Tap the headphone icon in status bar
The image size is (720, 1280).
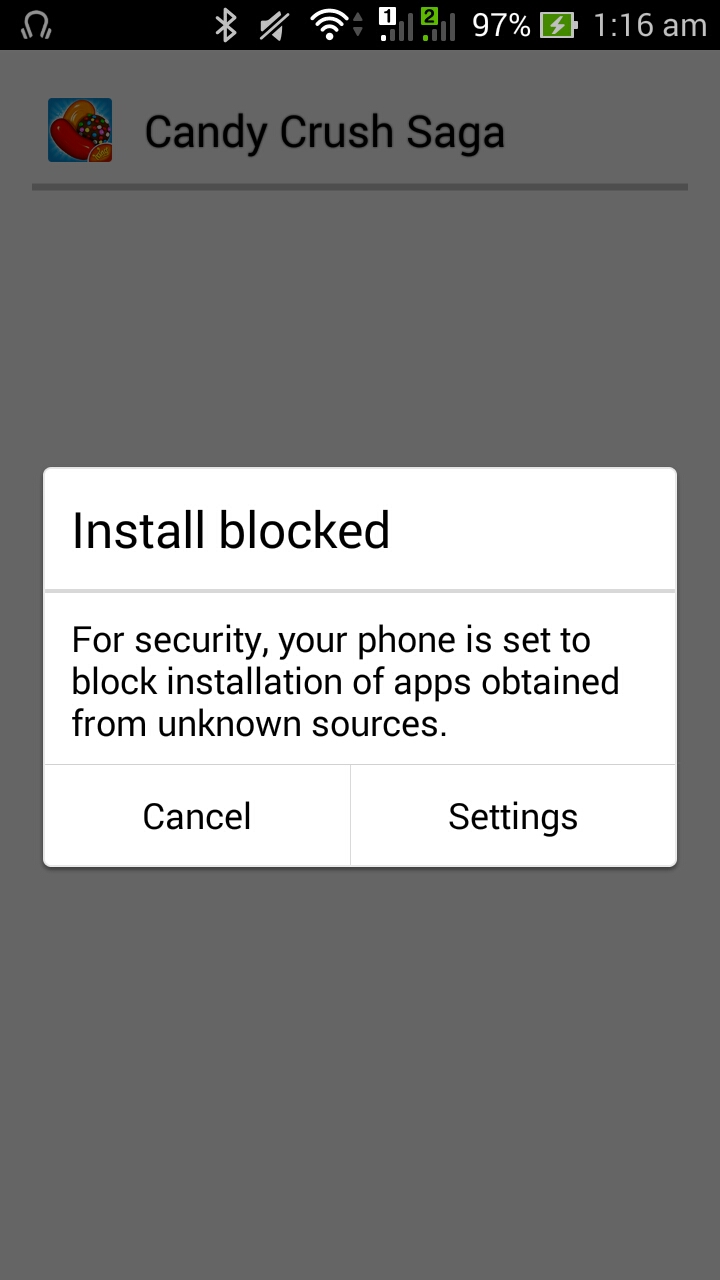coord(36,25)
